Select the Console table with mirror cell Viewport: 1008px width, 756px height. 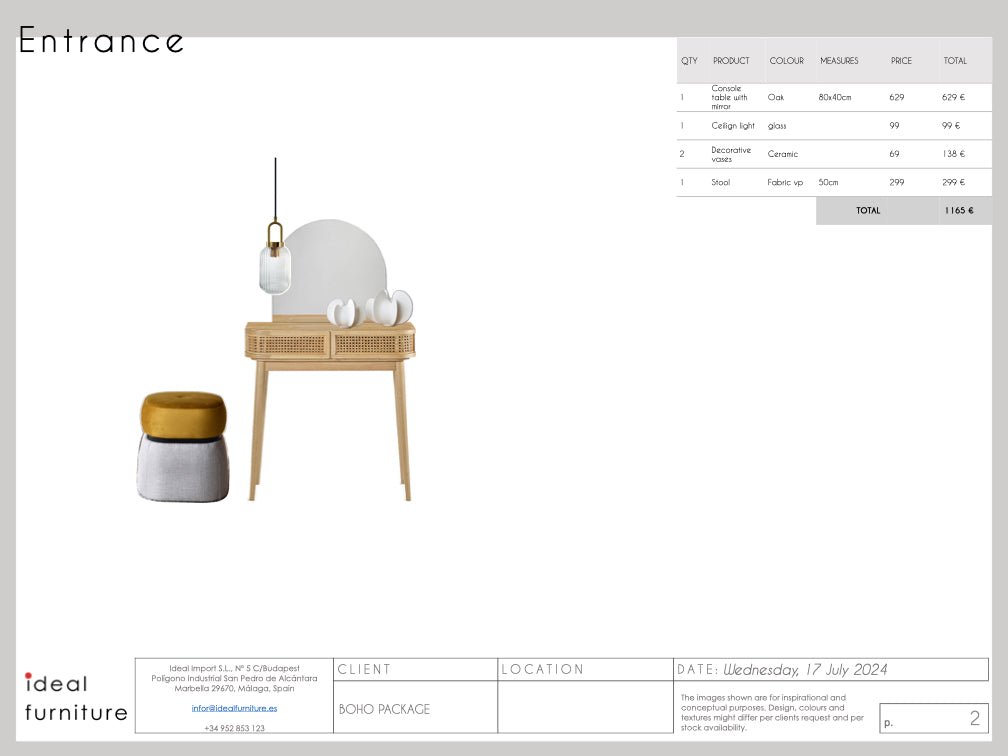tap(730, 97)
